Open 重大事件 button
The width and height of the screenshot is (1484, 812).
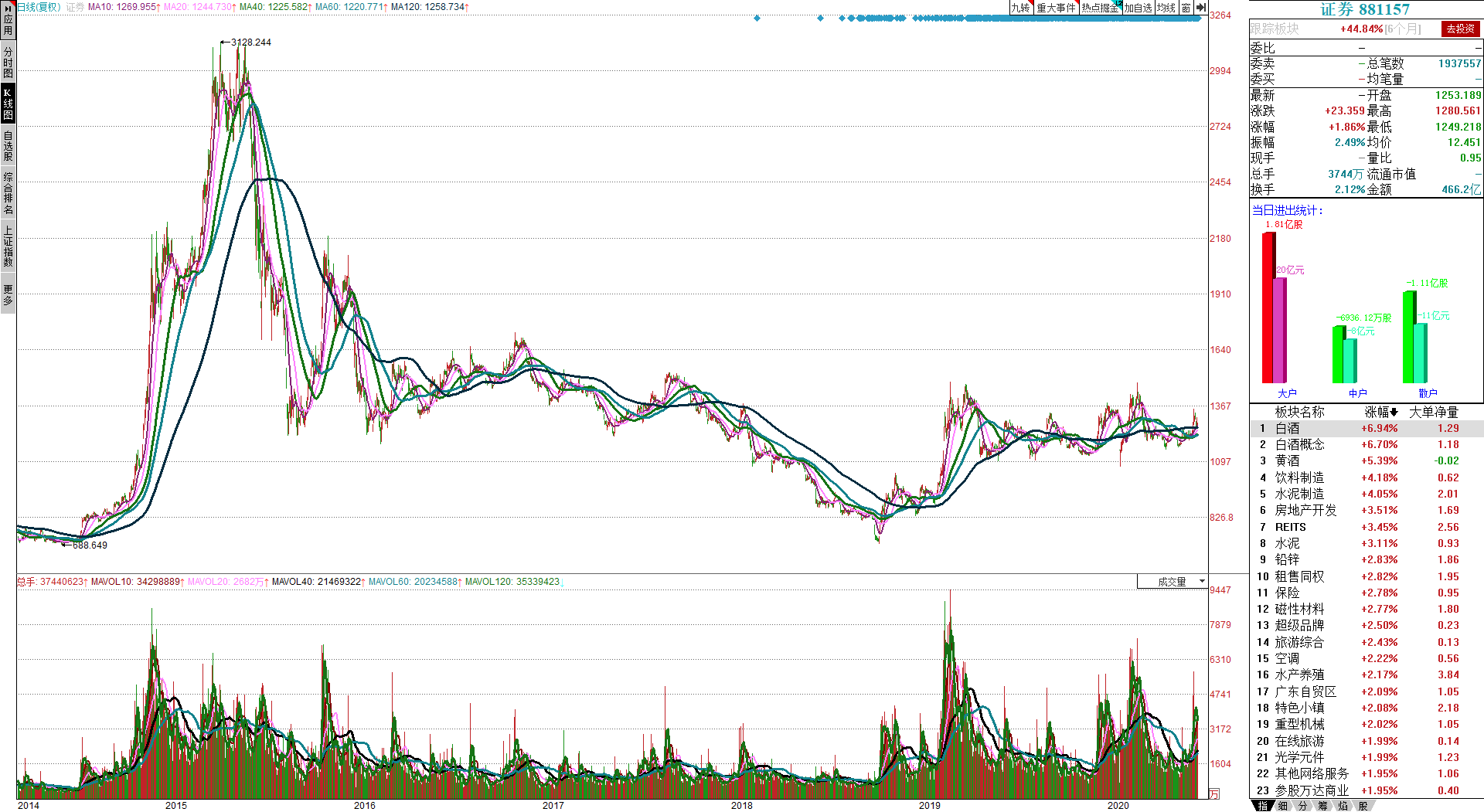pos(1056,8)
